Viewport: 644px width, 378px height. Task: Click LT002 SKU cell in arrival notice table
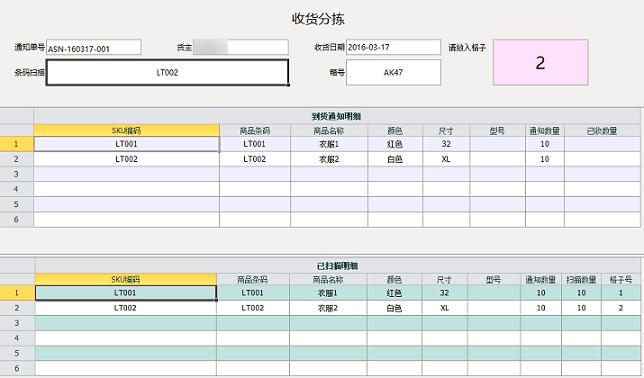coord(126,159)
